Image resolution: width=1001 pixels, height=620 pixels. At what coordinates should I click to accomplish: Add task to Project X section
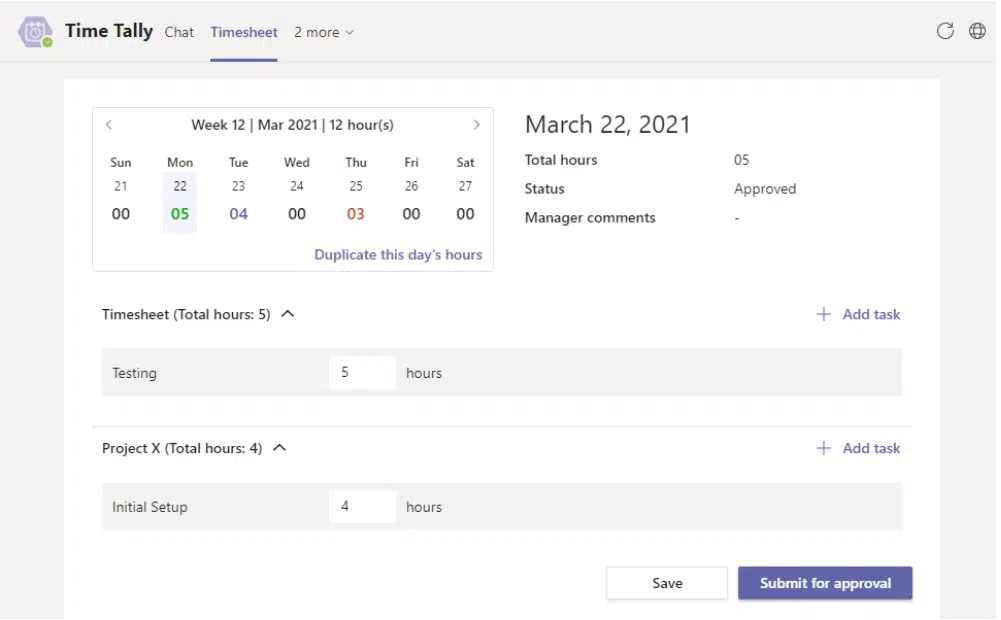871,448
